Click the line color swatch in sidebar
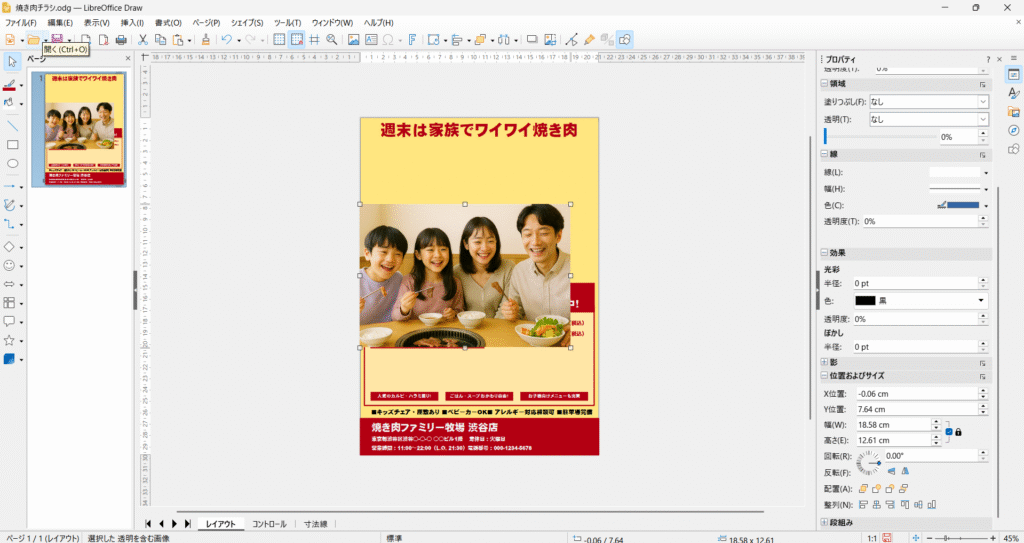1024x543 pixels. 963,205
